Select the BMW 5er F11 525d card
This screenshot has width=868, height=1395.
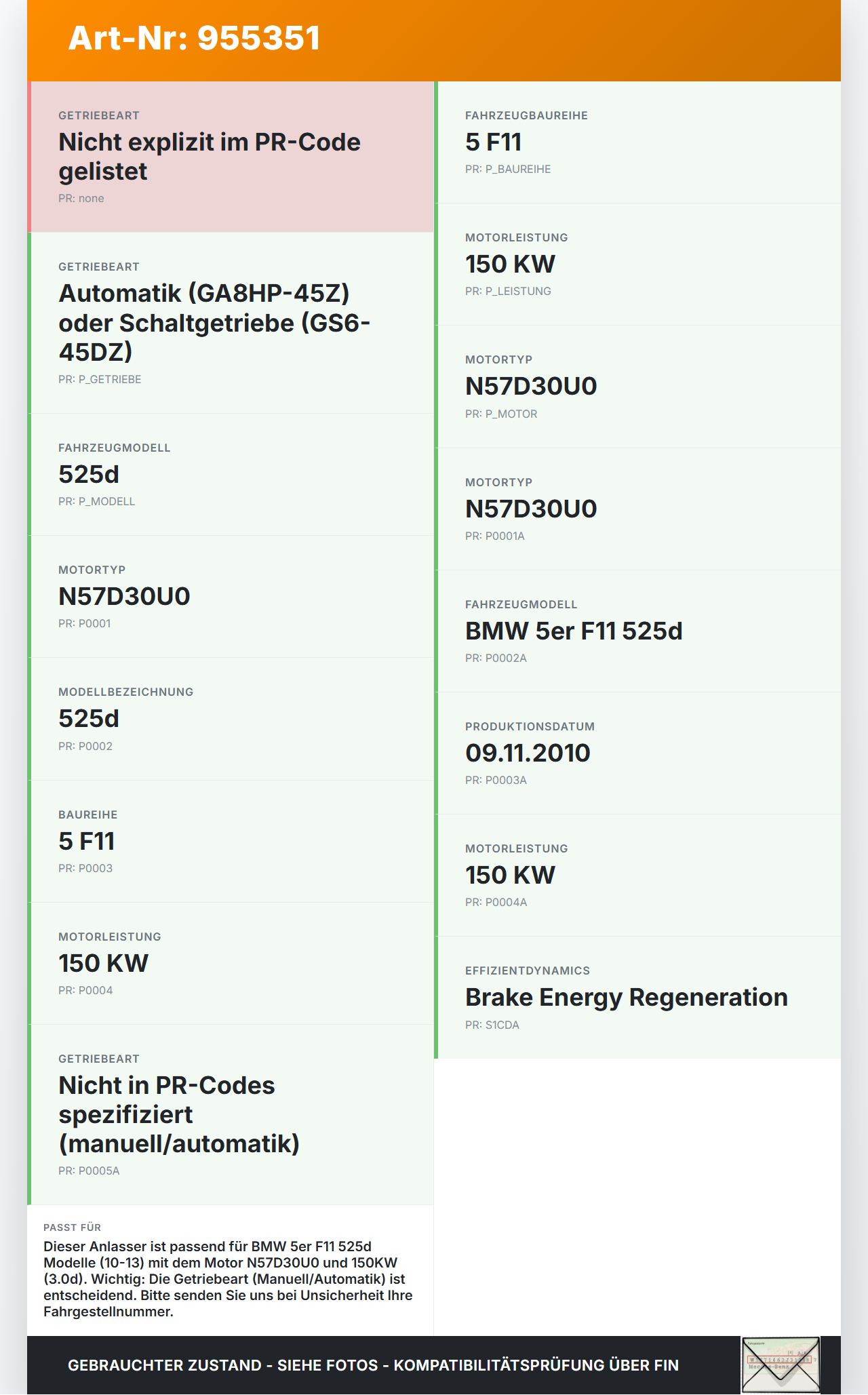pyautogui.click(x=637, y=631)
